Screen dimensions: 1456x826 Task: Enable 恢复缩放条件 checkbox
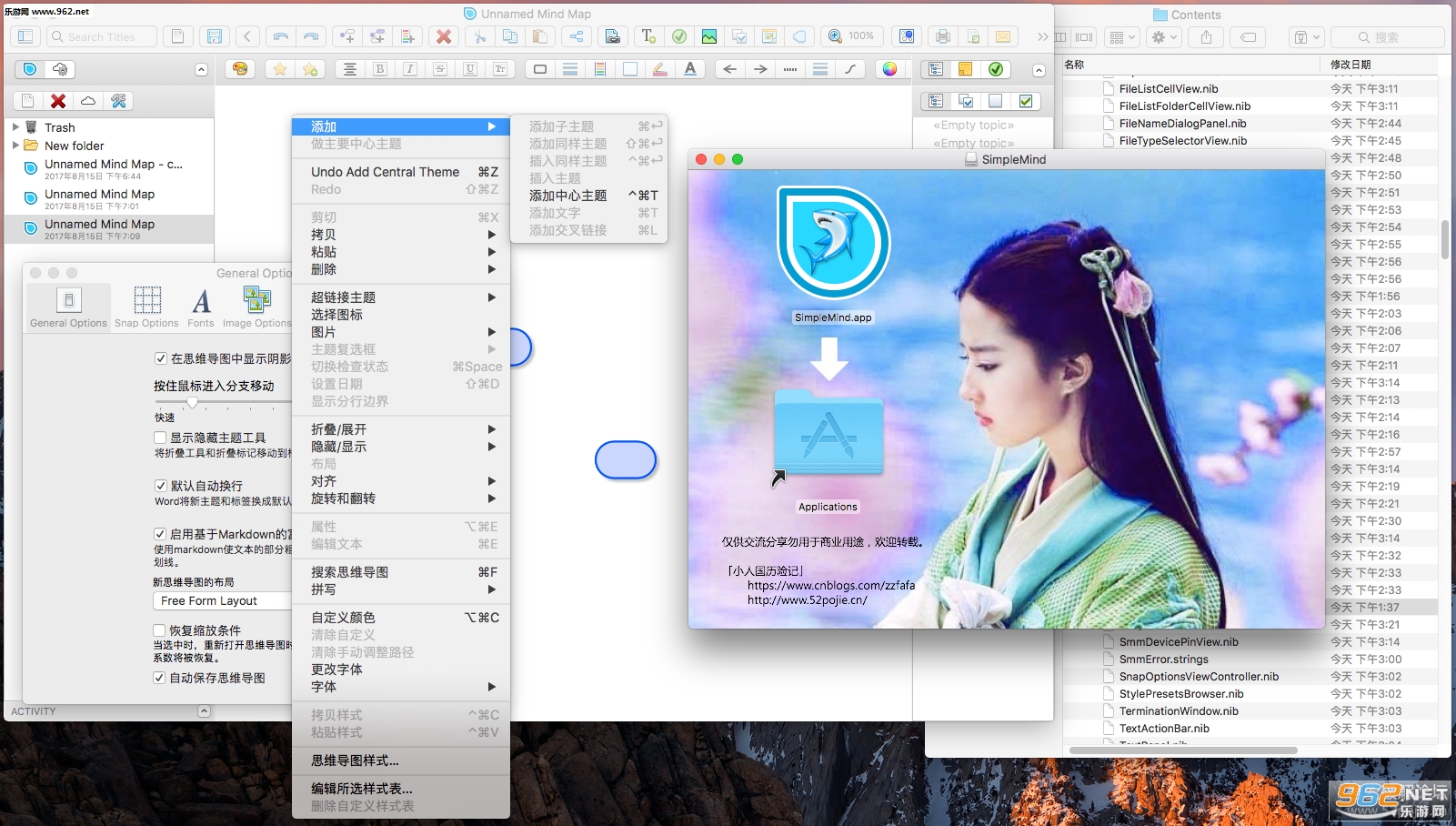click(x=160, y=630)
